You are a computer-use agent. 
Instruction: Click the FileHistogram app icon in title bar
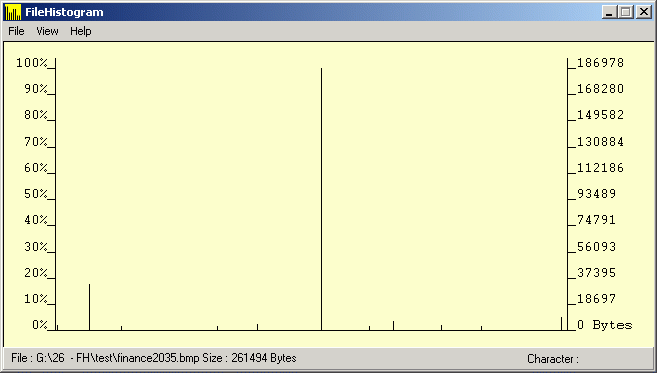[13, 12]
